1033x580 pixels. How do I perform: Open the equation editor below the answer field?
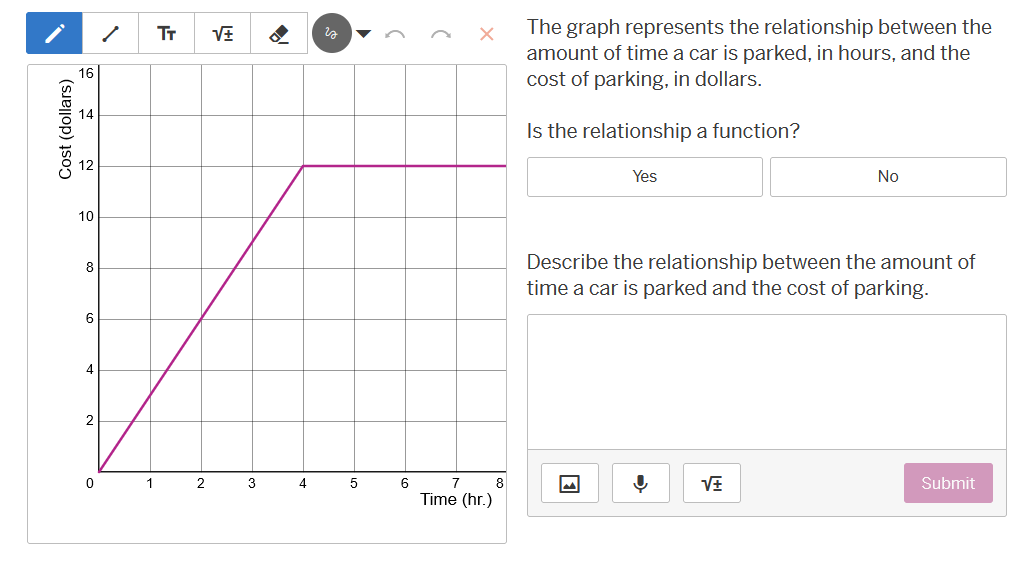tap(711, 483)
